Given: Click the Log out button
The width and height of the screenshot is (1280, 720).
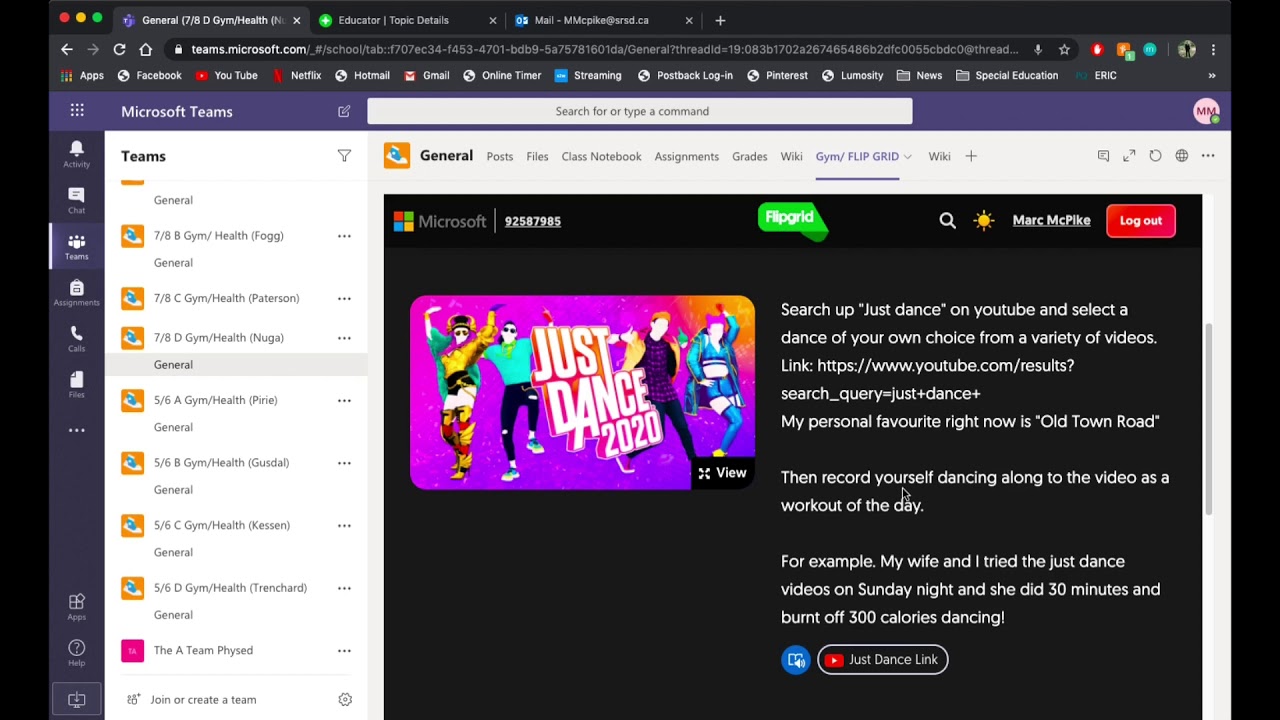Looking at the screenshot, I should tap(1141, 221).
